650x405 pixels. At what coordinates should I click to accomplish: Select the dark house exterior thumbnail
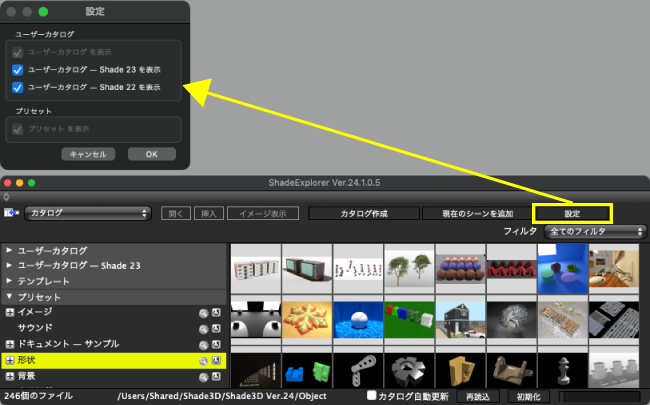460,320
